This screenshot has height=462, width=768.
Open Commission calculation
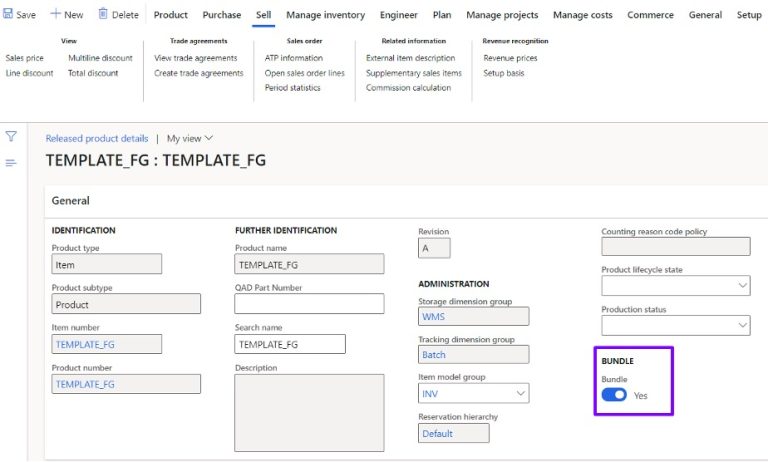(x=408, y=88)
